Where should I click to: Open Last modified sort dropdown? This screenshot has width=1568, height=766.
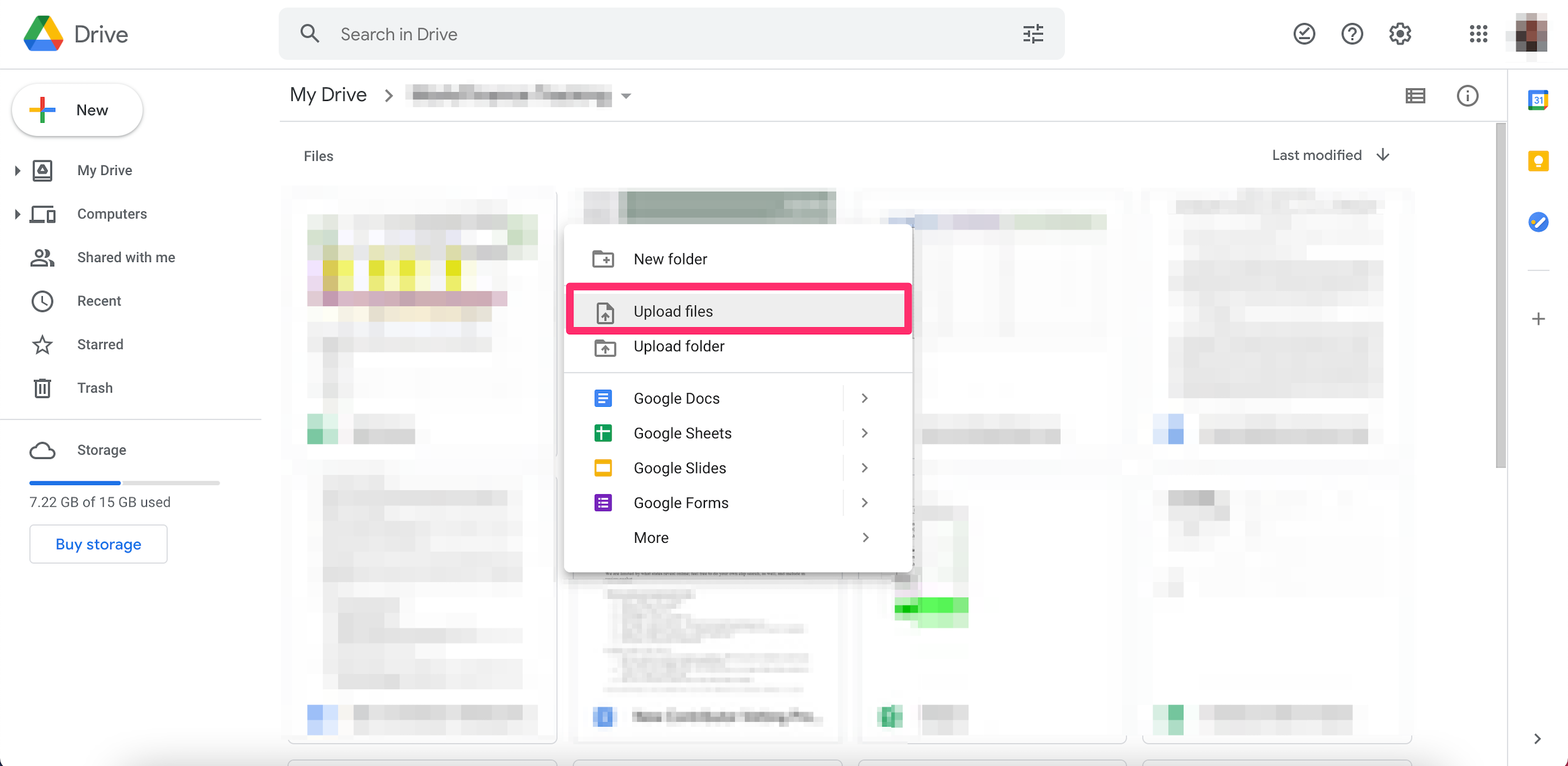tap(1317, 155)
